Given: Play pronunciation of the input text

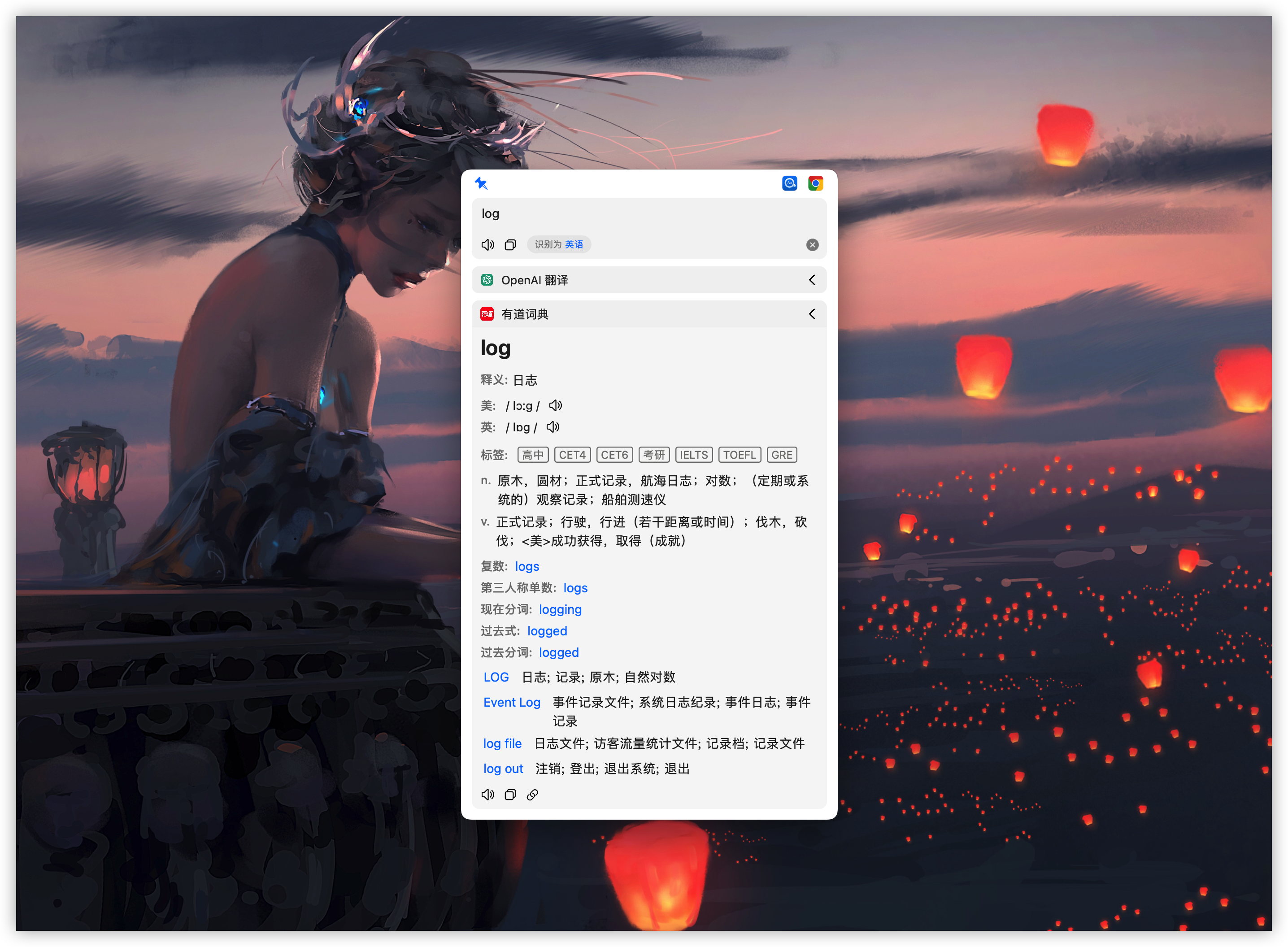Looking at the screenshot, I should (x=488, y=244).
